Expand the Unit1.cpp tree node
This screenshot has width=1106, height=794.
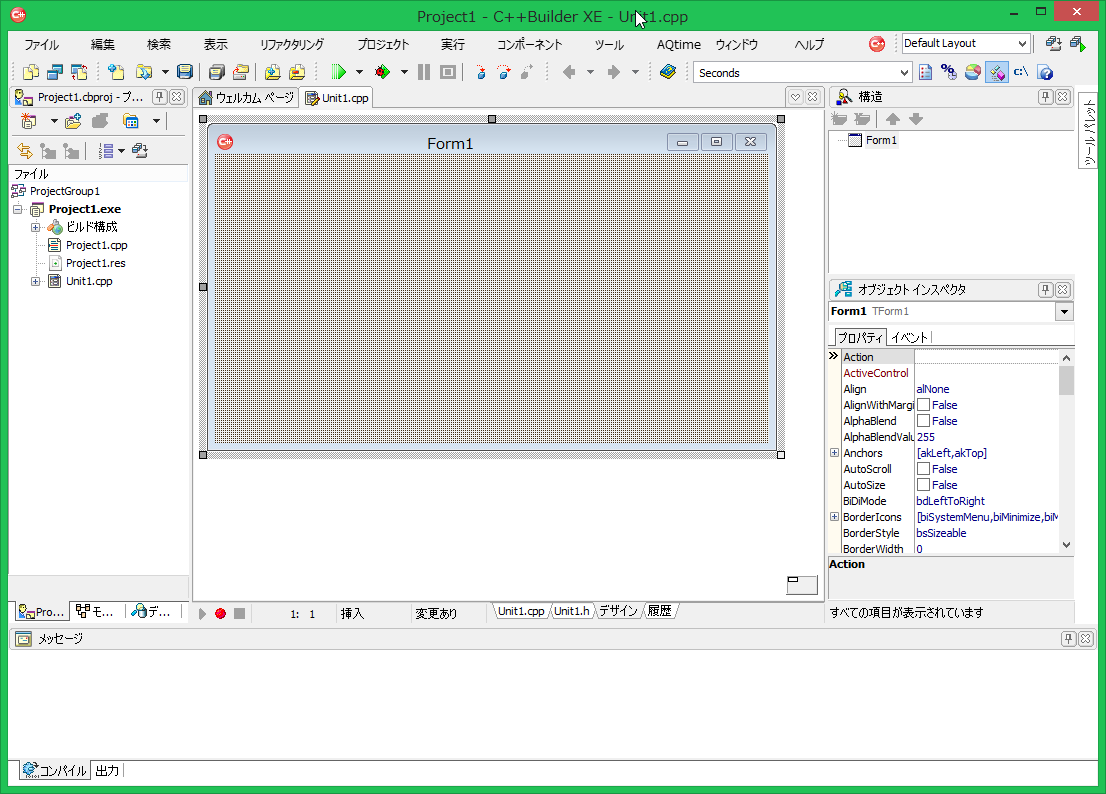[36, 281]
